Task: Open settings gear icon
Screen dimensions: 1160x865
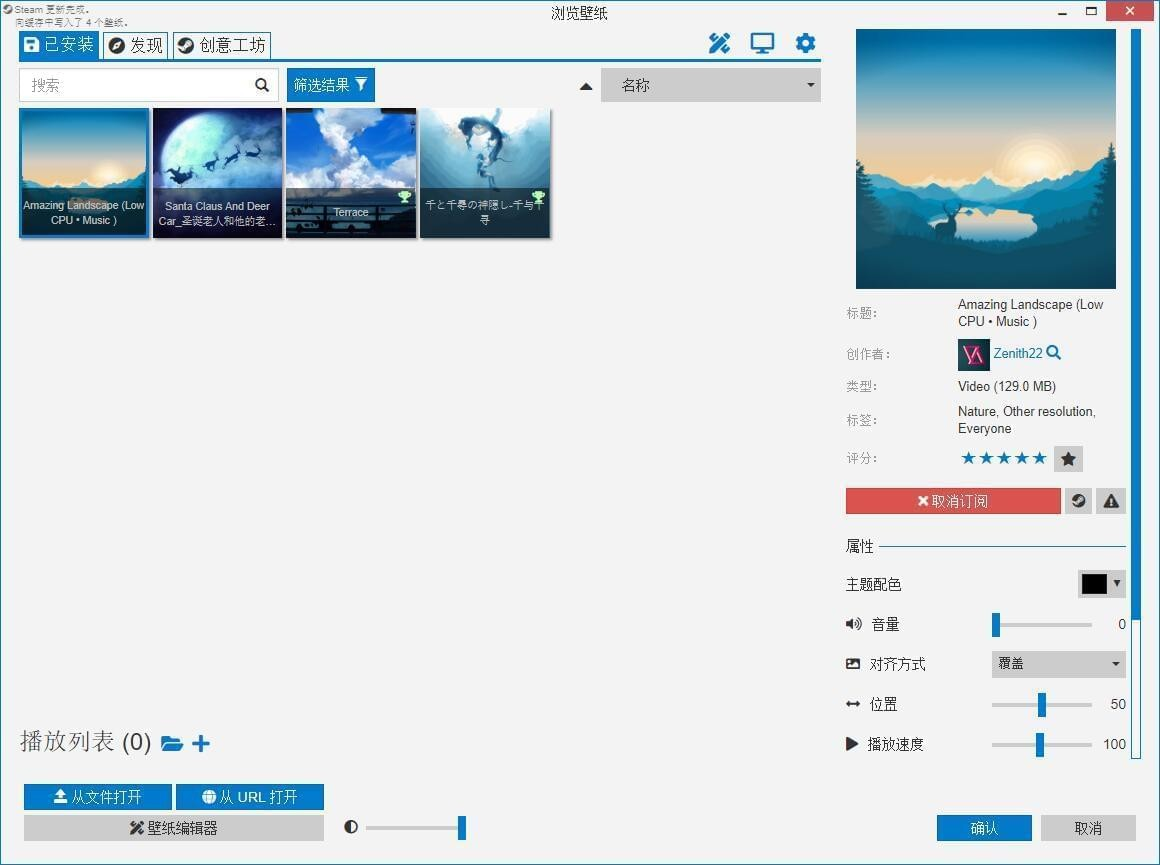Action: (805, 44)
